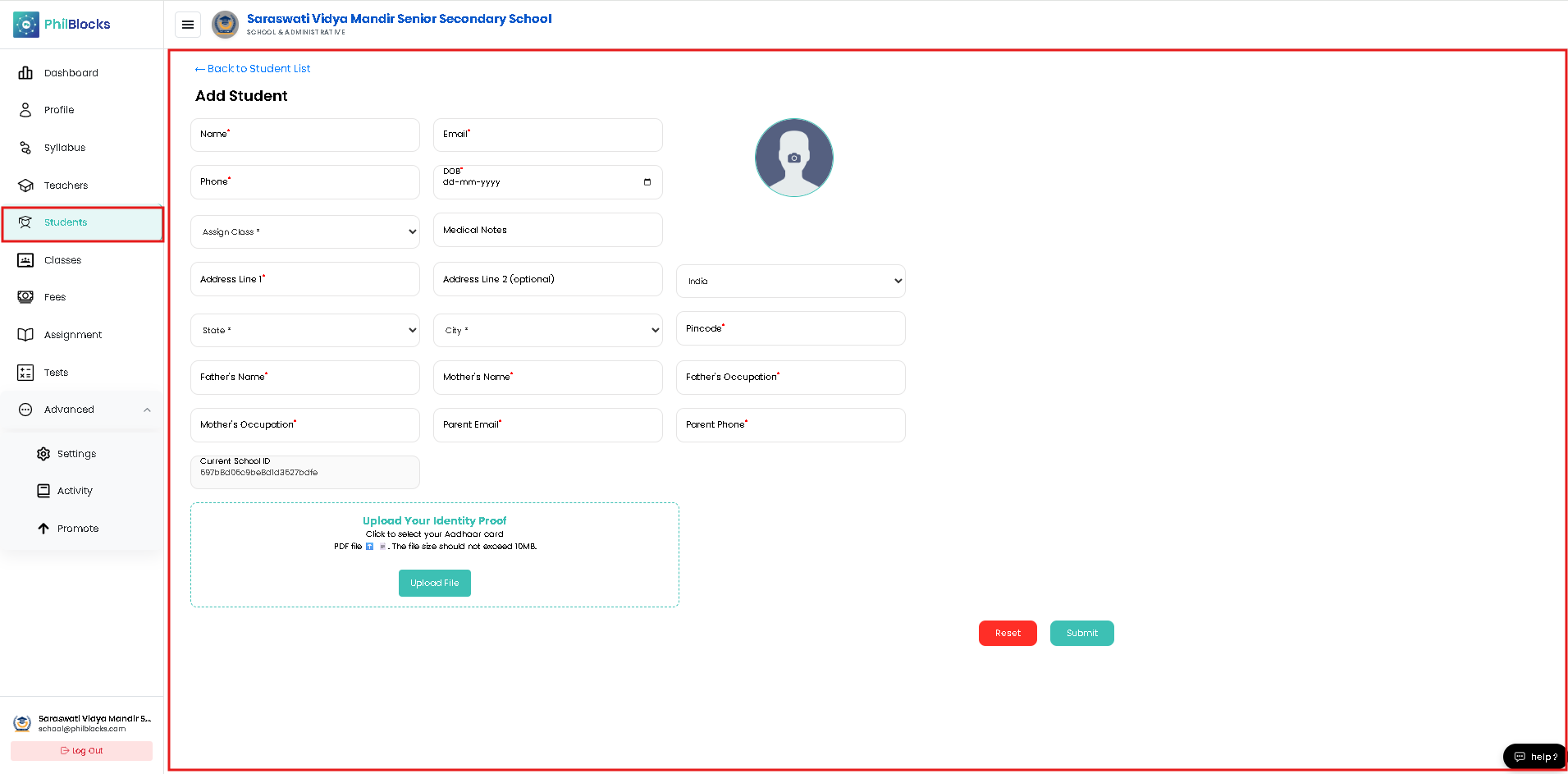Focus the Address Line 1 field
The image size is (1568, 774).
pos(305,279)
